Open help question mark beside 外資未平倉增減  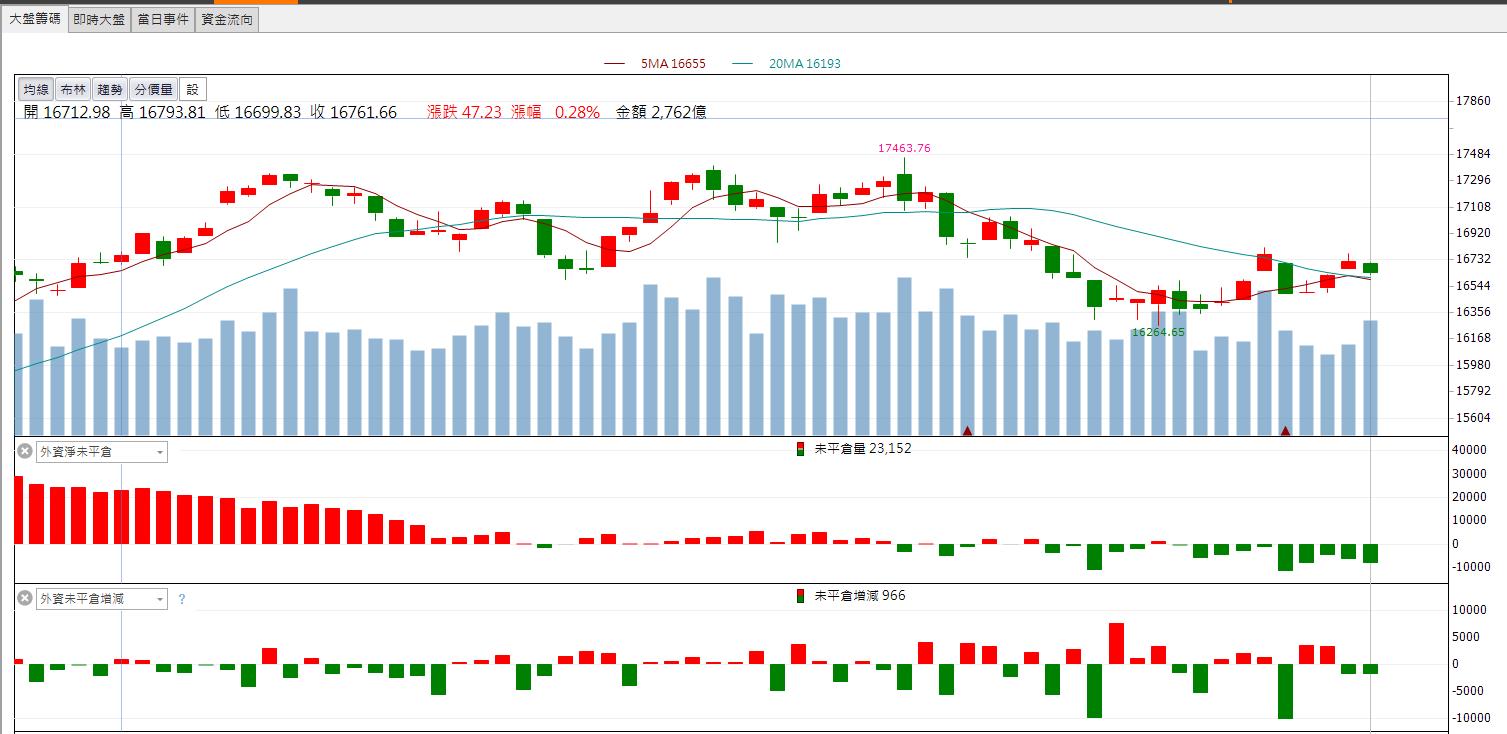[181, 599]
